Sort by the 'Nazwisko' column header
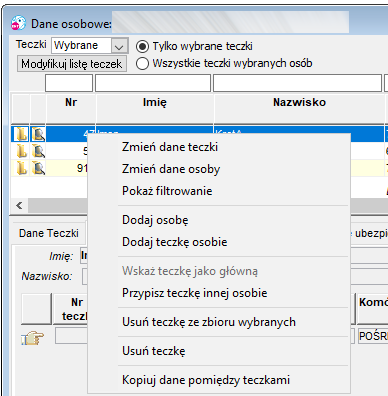Image resolution: width=388 pixels, height=396 pixels. pos(299,109)
